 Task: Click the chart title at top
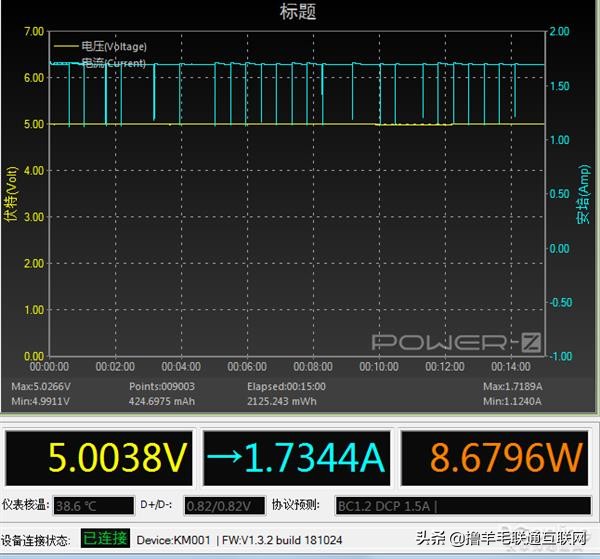[299, 11]
